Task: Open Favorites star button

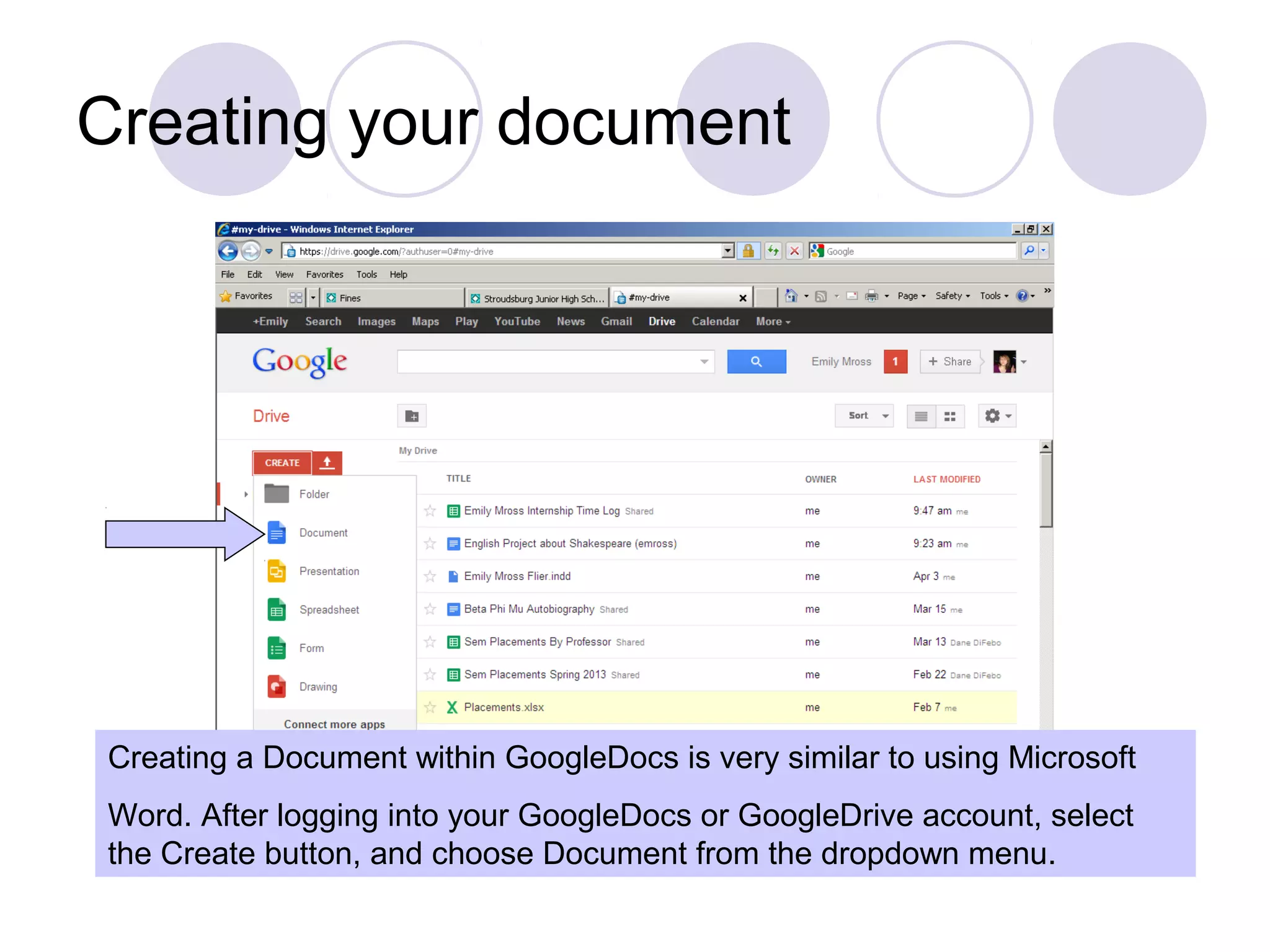Action: pos(246,296)
